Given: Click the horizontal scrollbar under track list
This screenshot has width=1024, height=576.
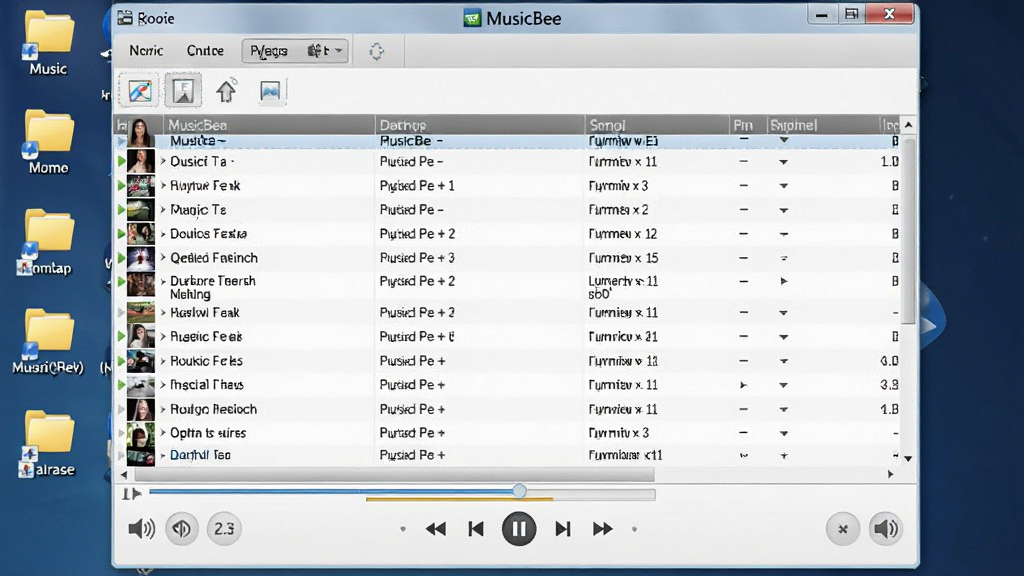Looking at the screenshot, I should tap(394, 475).
